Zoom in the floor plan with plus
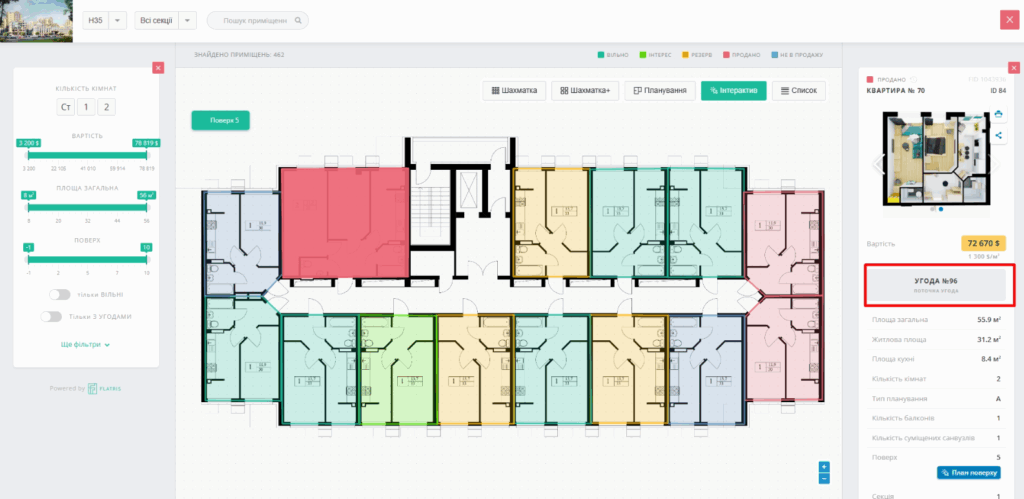Image resolution: width=1024 pixels, height=499 pixels. [824, 467]
